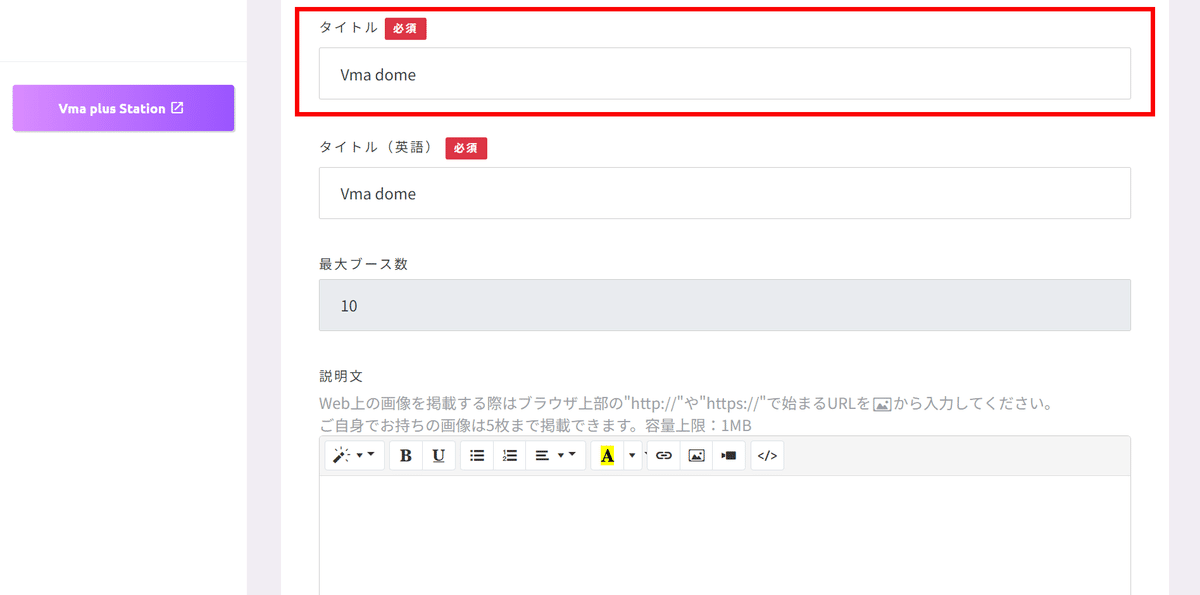Open the magic wand style dropdown
1200x595 pixels.
355,455
